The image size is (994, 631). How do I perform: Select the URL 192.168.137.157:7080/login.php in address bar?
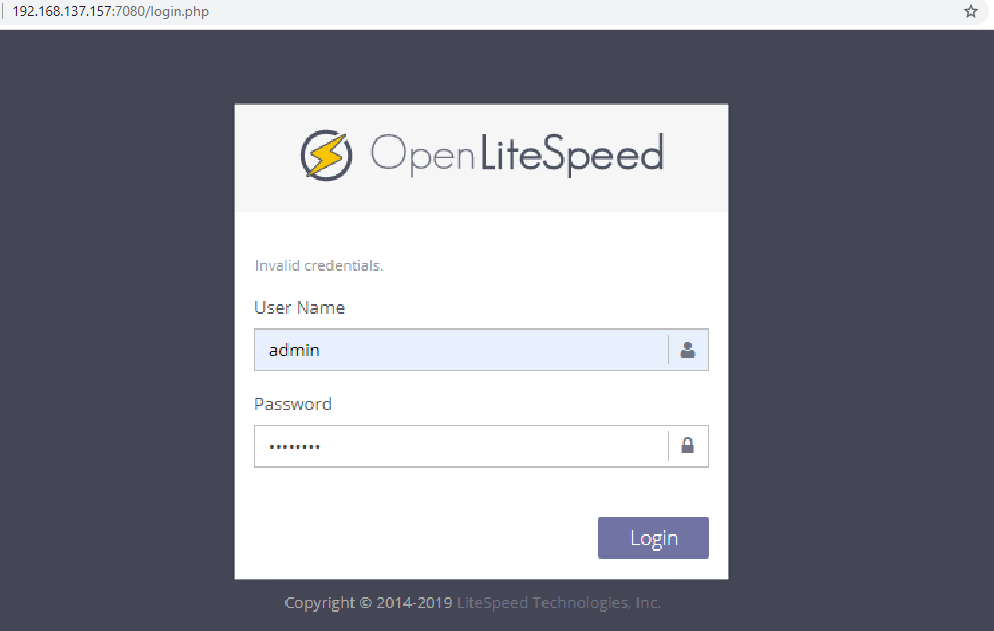click(x=110, y=11)
